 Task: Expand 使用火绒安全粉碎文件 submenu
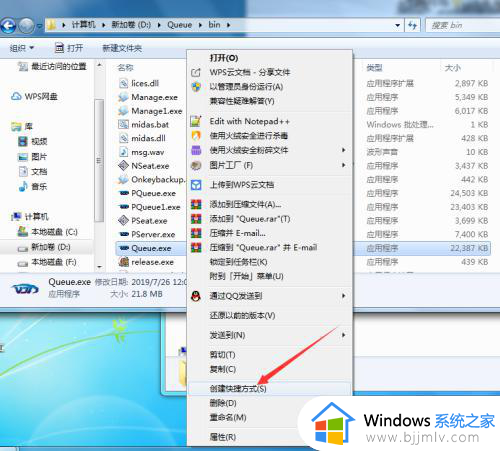269,150
